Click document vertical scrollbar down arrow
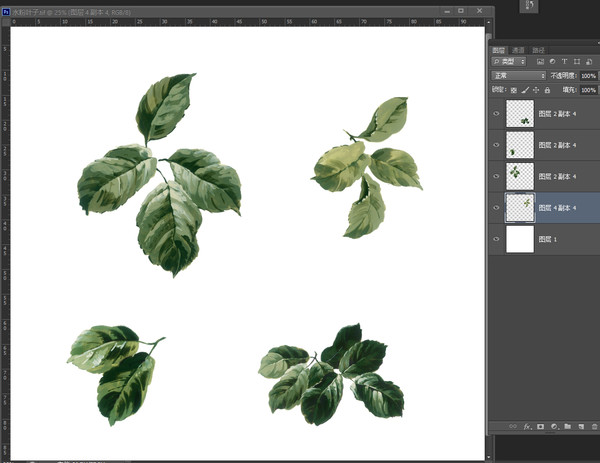600x463 pixels. coord(488,457)
